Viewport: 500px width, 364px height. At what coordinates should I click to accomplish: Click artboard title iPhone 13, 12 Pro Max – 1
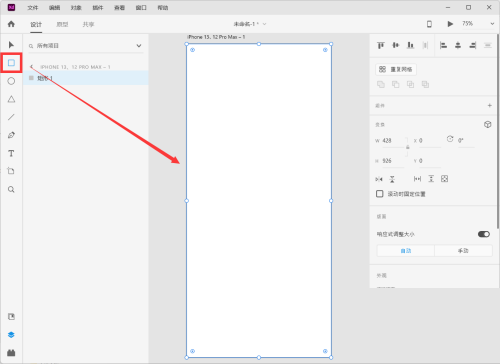pyautogui.click(x=216, y=37)
